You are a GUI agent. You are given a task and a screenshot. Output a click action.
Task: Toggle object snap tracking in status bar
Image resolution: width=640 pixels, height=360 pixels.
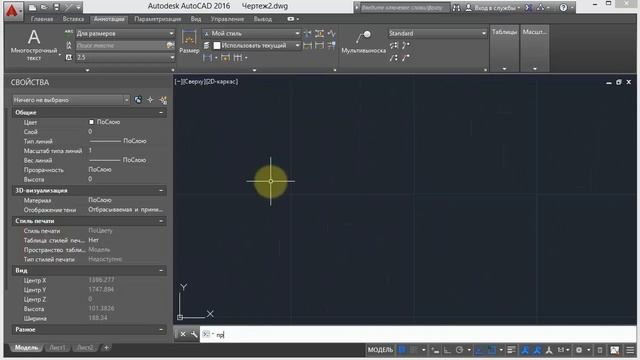(x=479, y=350)
